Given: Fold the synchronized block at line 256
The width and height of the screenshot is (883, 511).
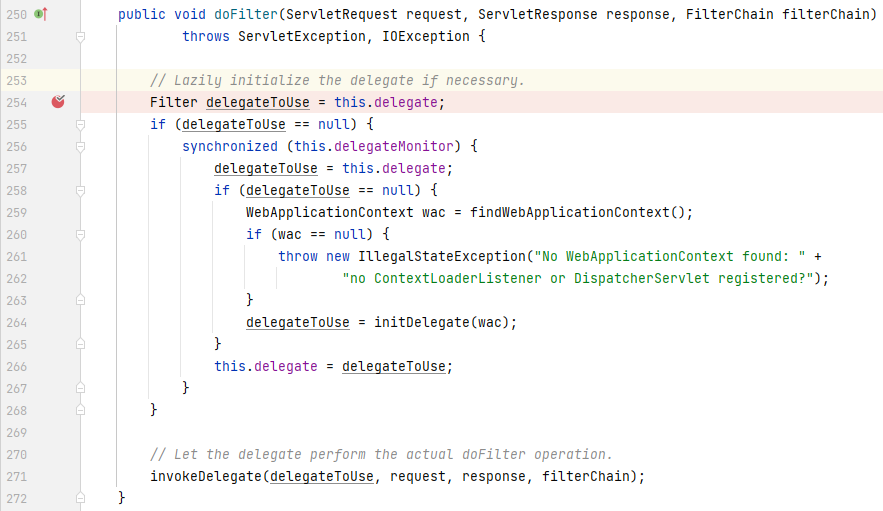Looking at the screenshot, I should click(81, 146).
